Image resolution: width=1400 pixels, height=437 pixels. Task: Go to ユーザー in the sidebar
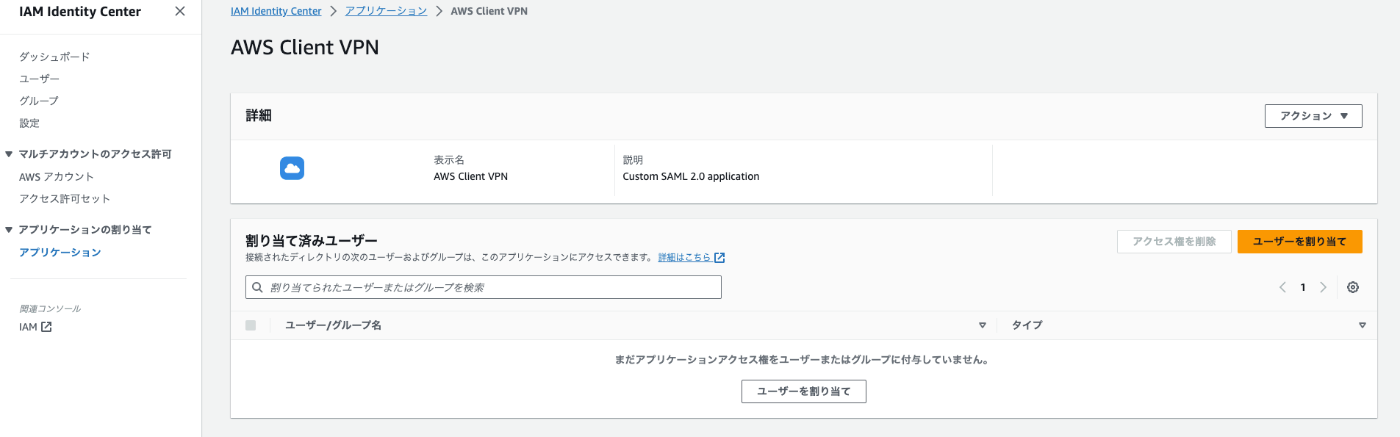pos(39,79)
